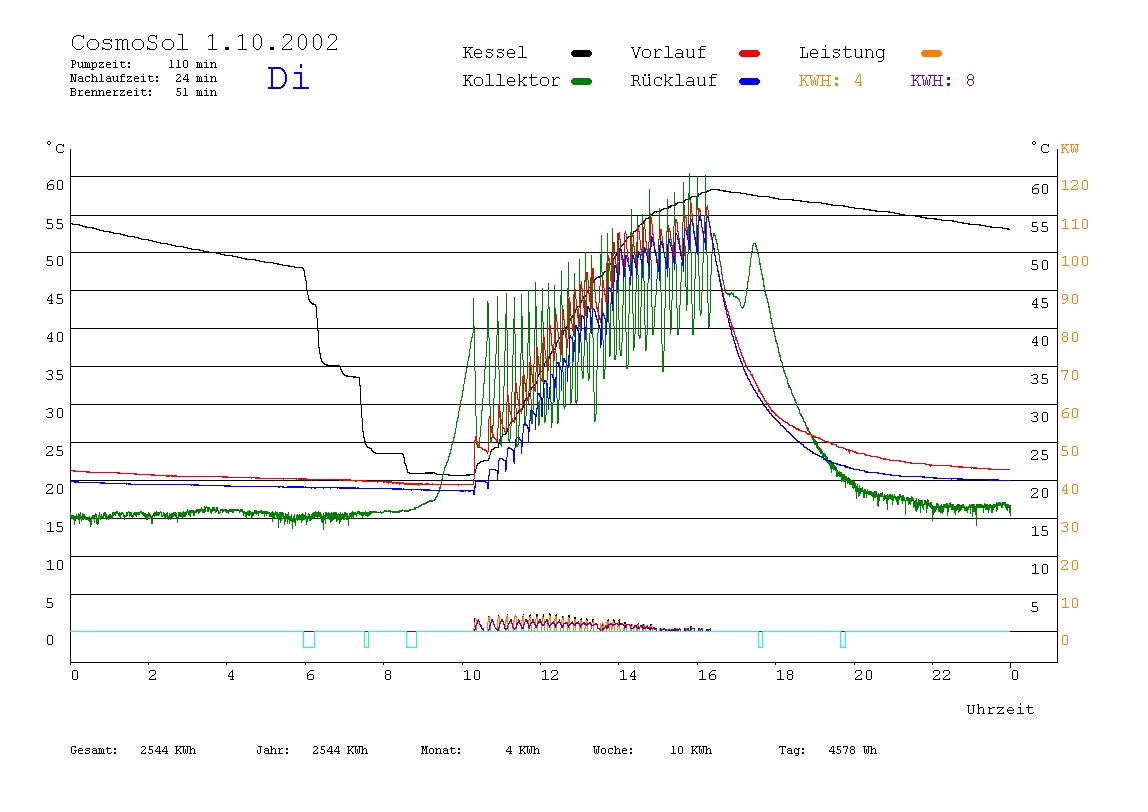
Task: Click the 'Brennerzeit:' label
Action: [x=111, y=92]
